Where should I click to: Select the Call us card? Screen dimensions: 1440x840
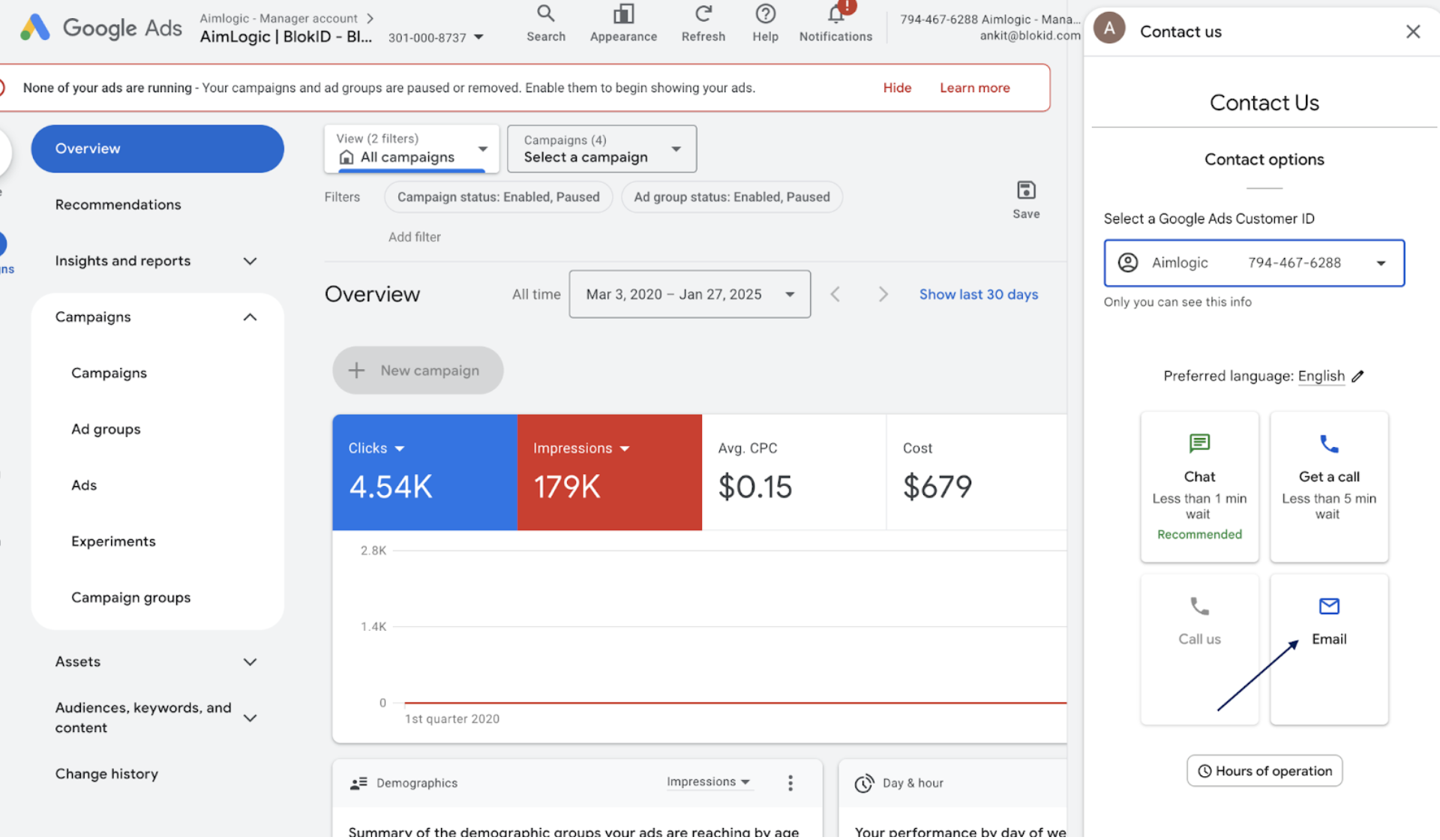point(1199,649)
